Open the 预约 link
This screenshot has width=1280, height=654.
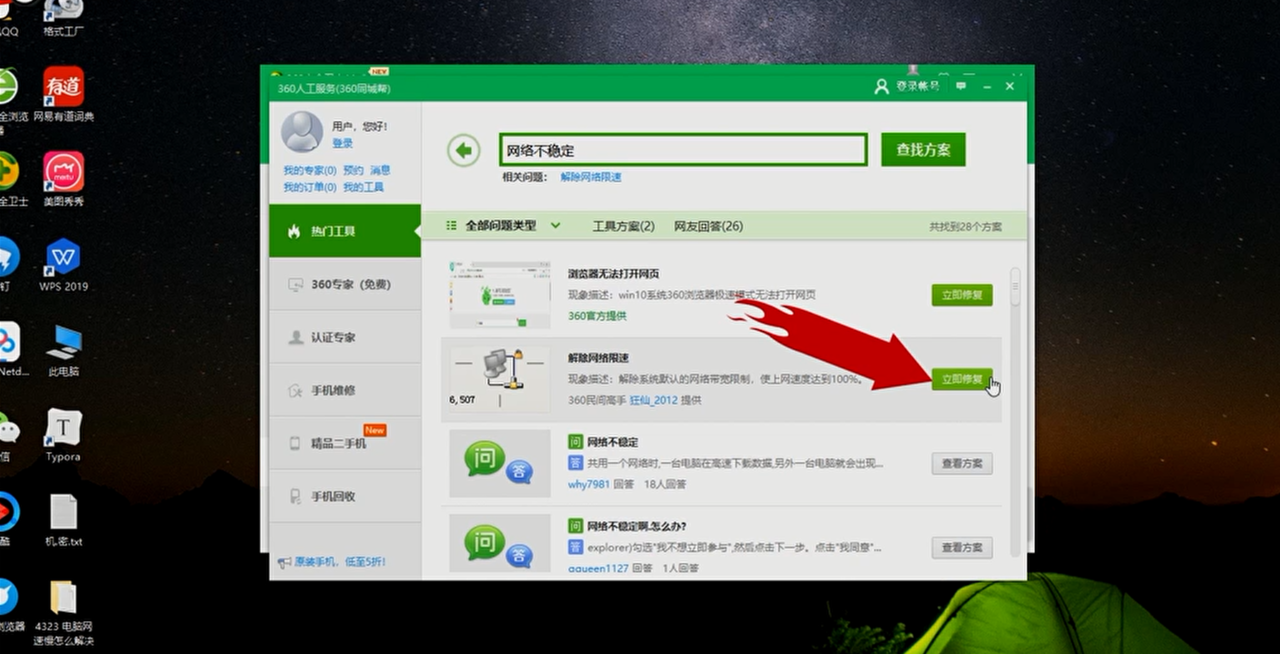(353, 170)
